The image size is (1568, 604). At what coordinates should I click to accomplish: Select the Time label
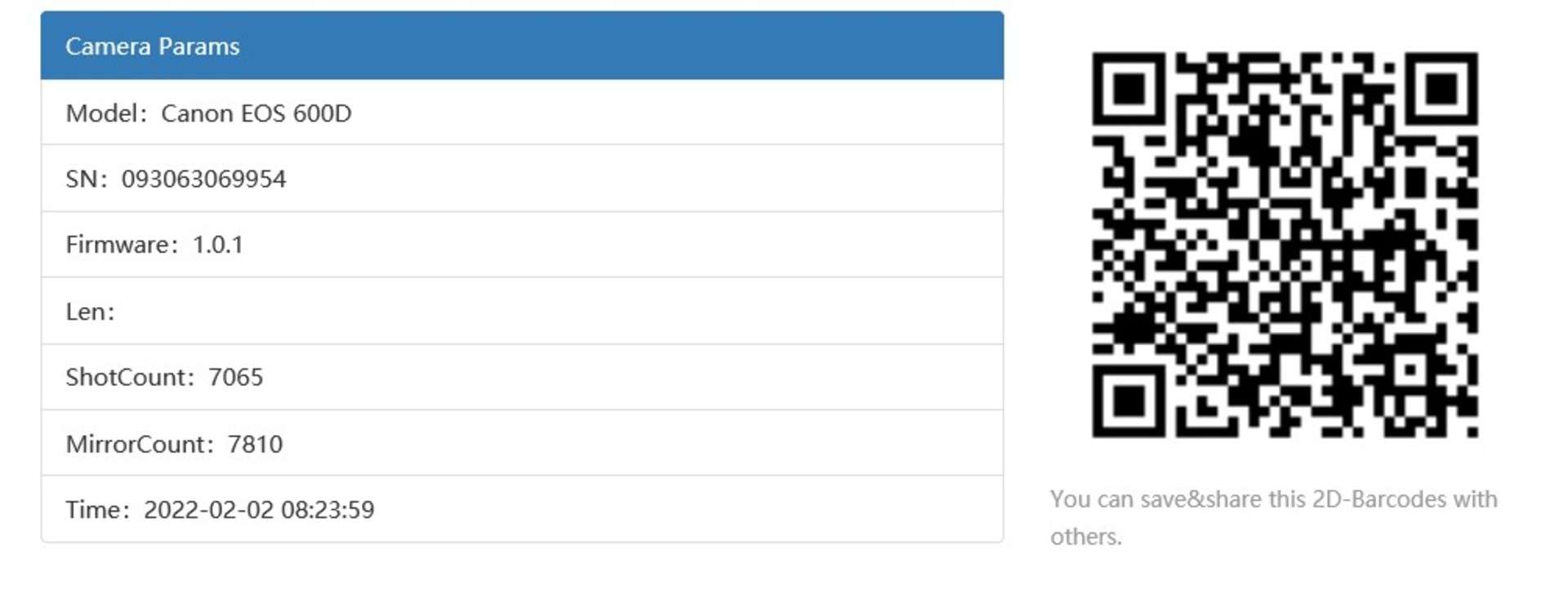94,510
